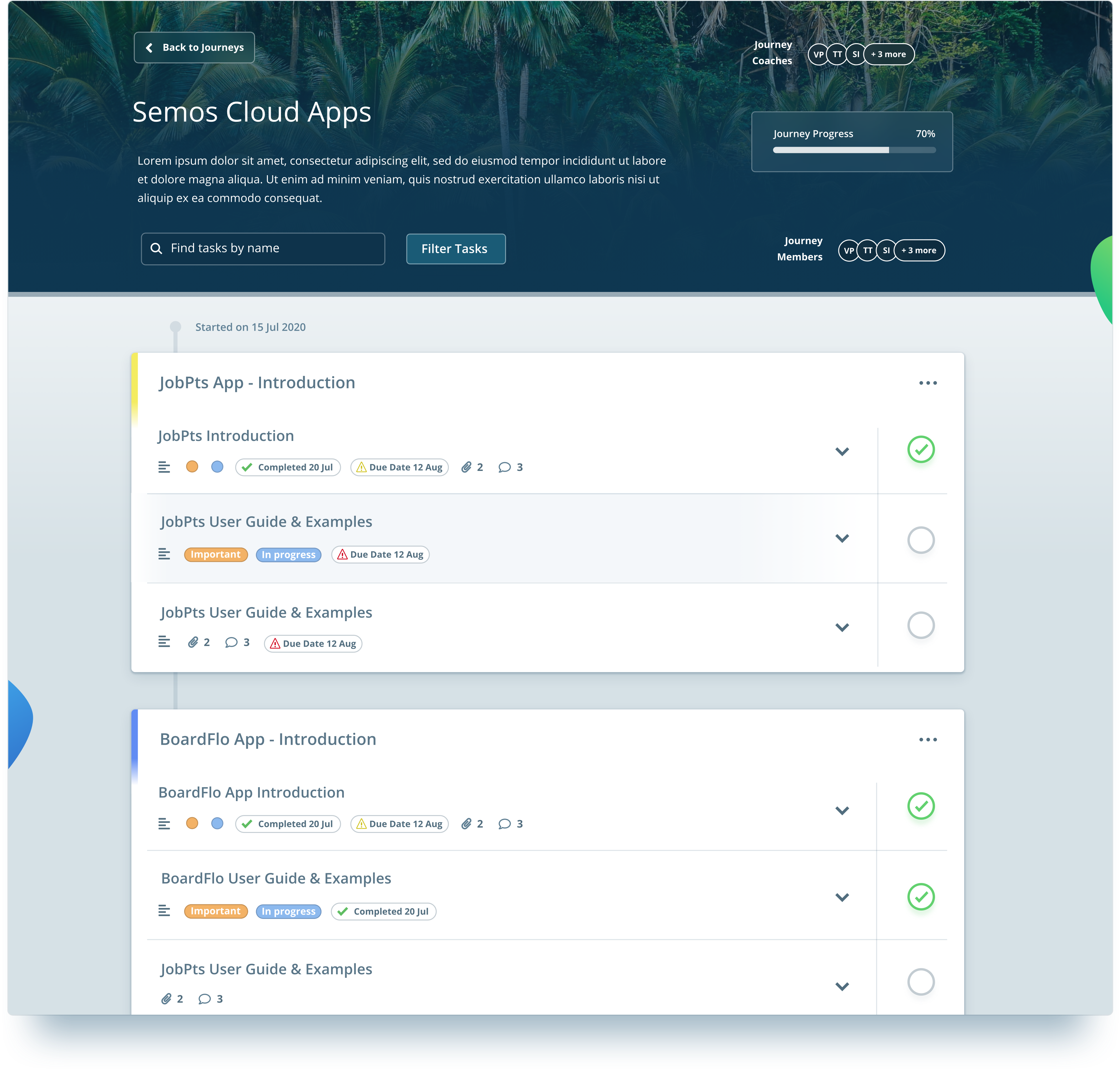Image resolution: width=1120 pixels, height=1071 pixels.
Task: Click the description icon on JobPts Introduction
Action: [x=164, y=467]
